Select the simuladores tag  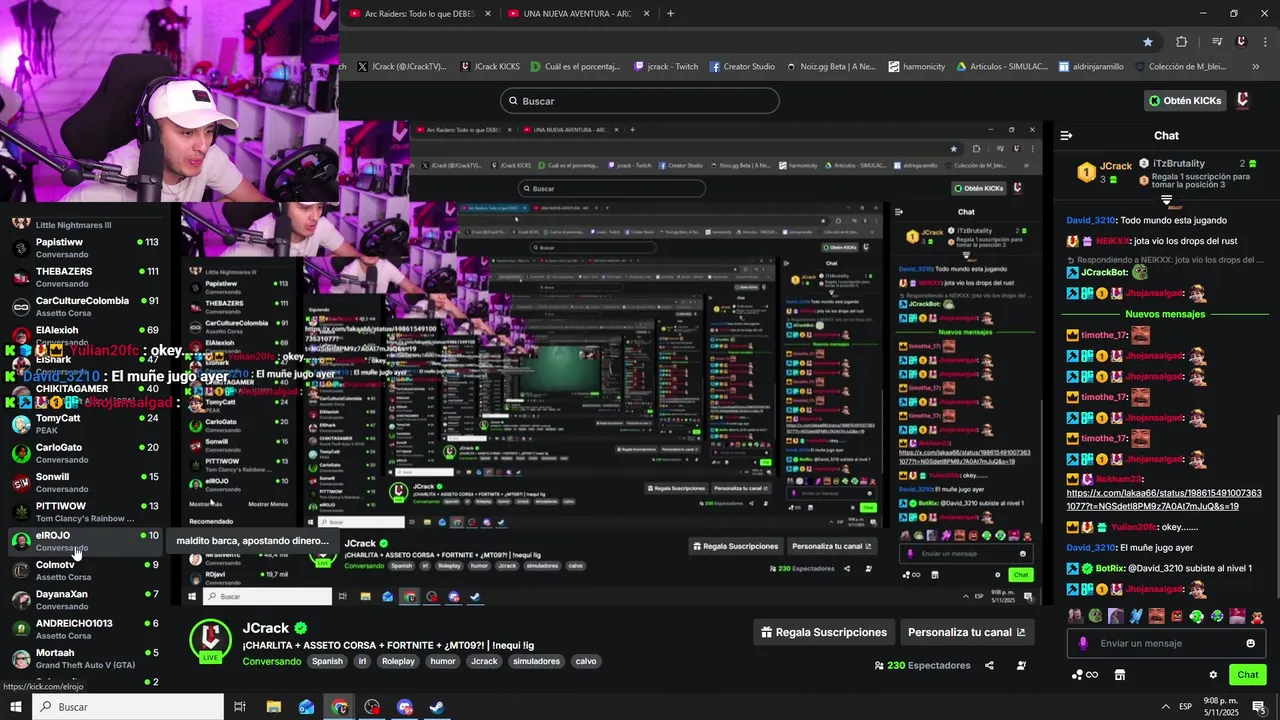coord(536,661)
